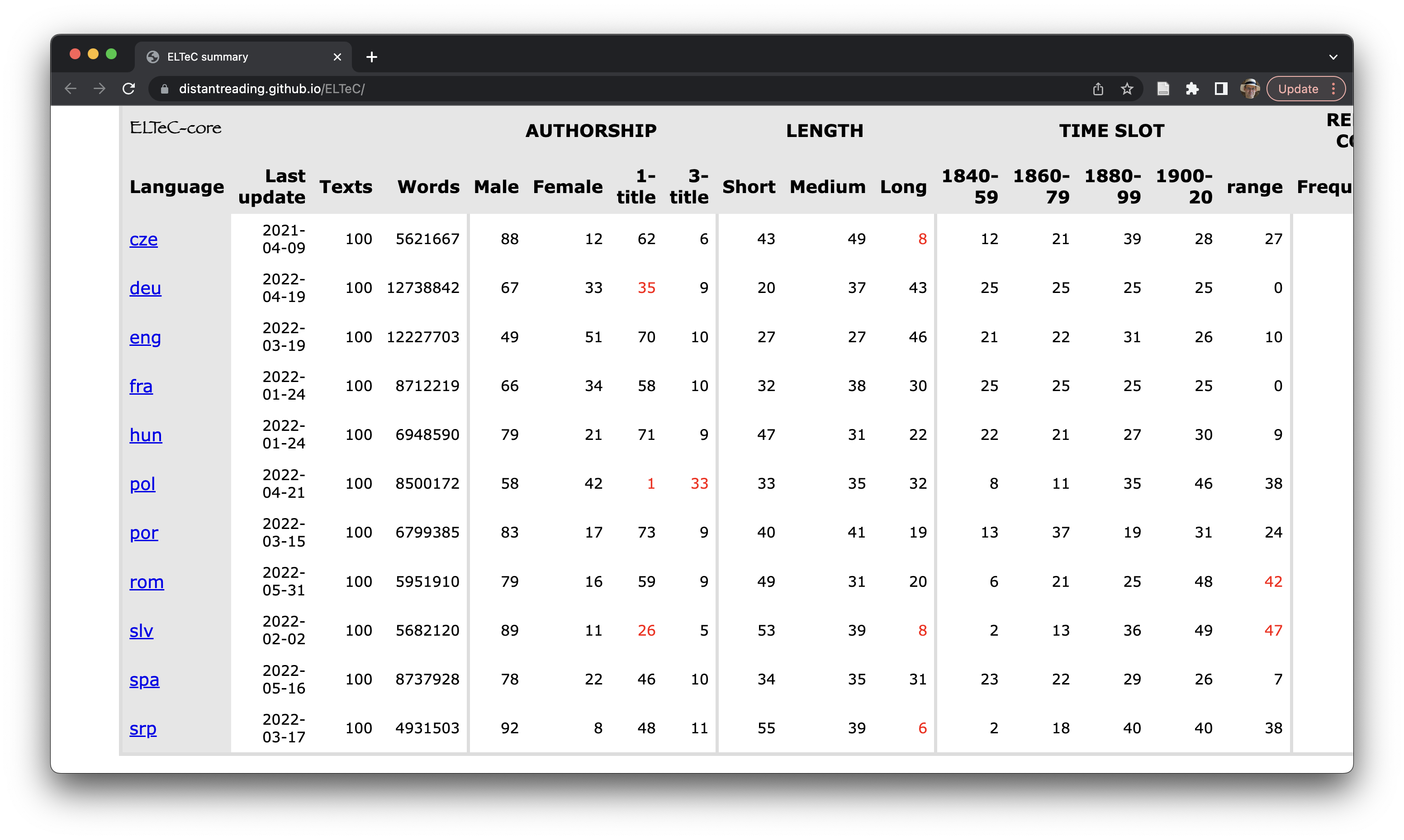Click the browser forward arrow
Image resolution: width=1404 pixels, height=840 pixels.
[x=100, y=89]
